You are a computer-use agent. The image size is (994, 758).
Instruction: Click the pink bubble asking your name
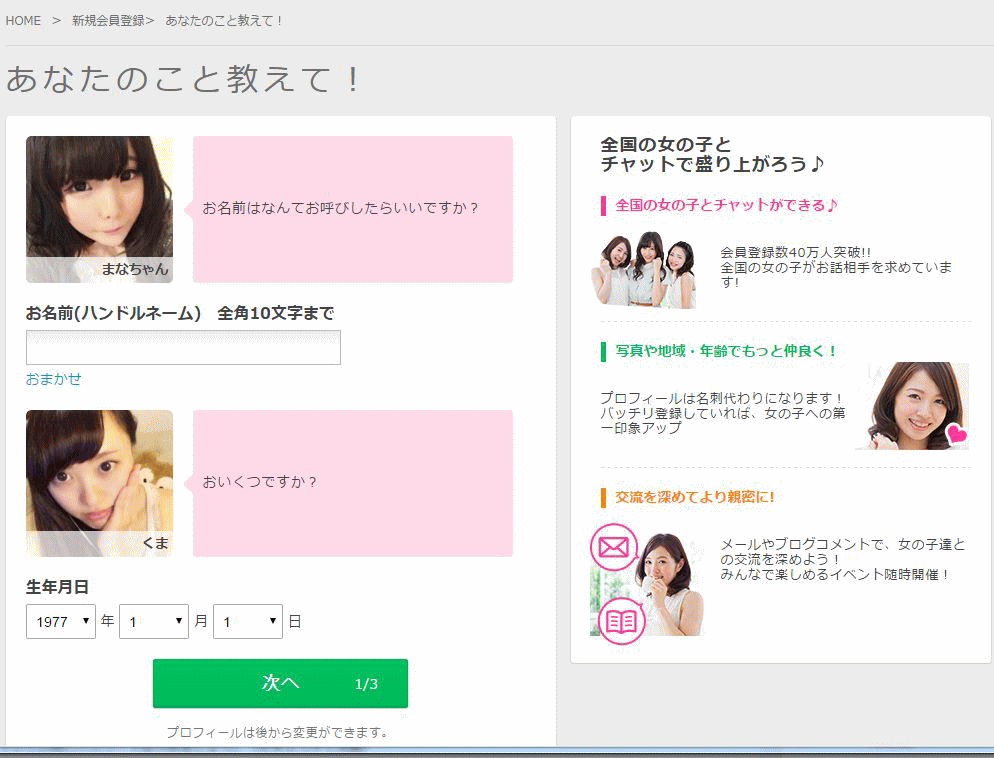352,209
